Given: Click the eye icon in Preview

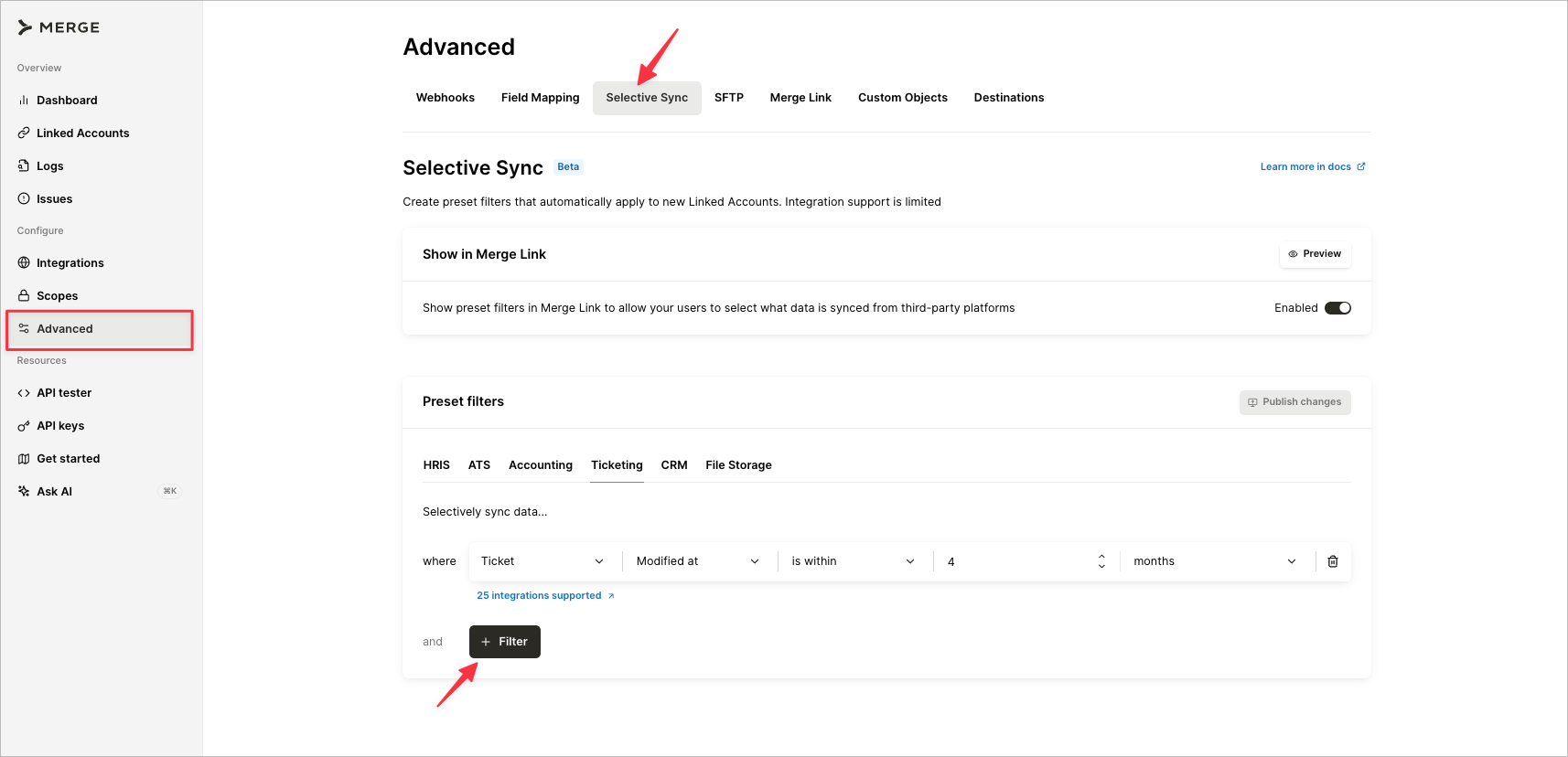Looking at the screenshot, I should 1293,254.
